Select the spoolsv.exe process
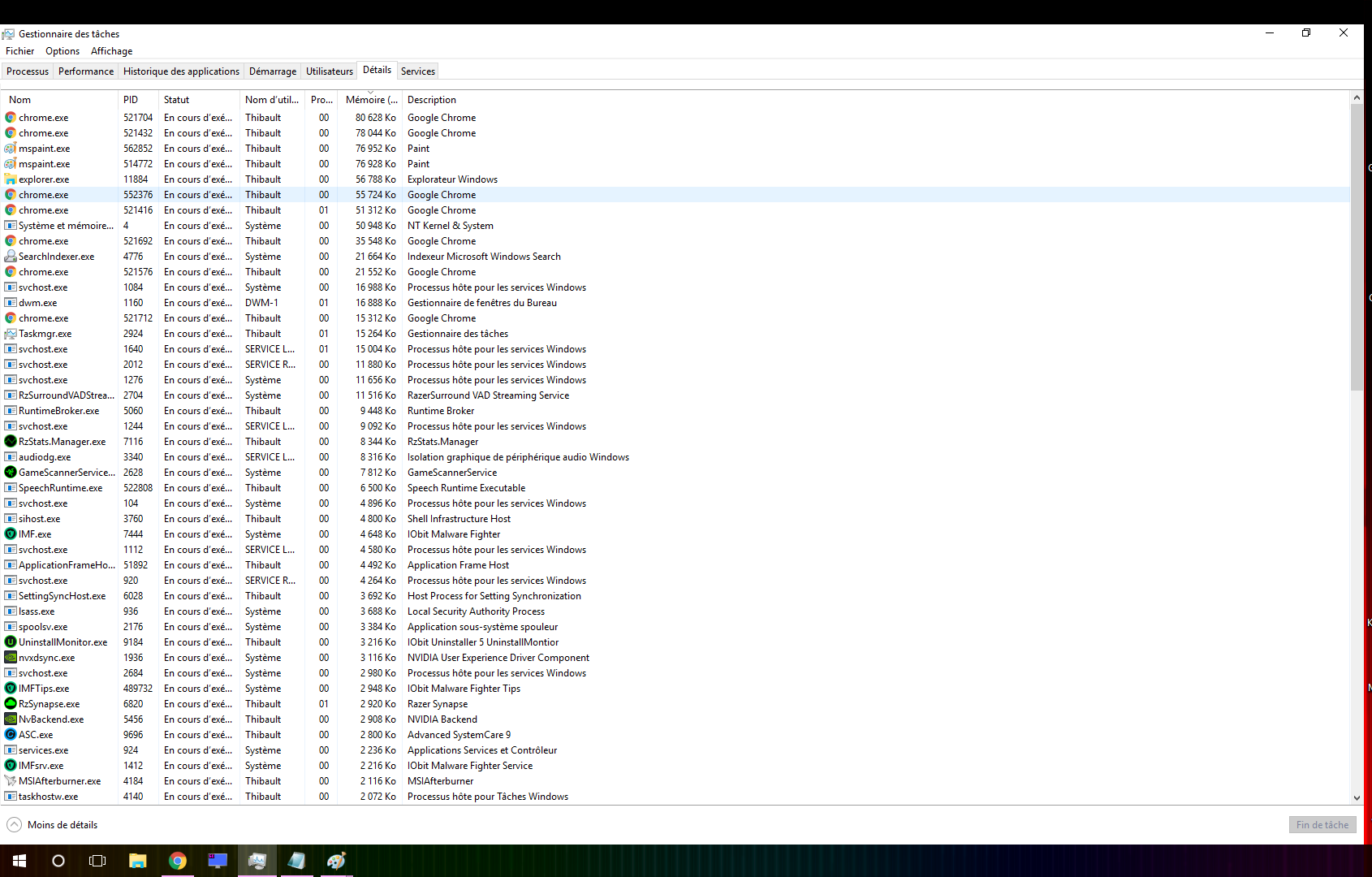Screen dimensions: 1372x877 (676, 627)
